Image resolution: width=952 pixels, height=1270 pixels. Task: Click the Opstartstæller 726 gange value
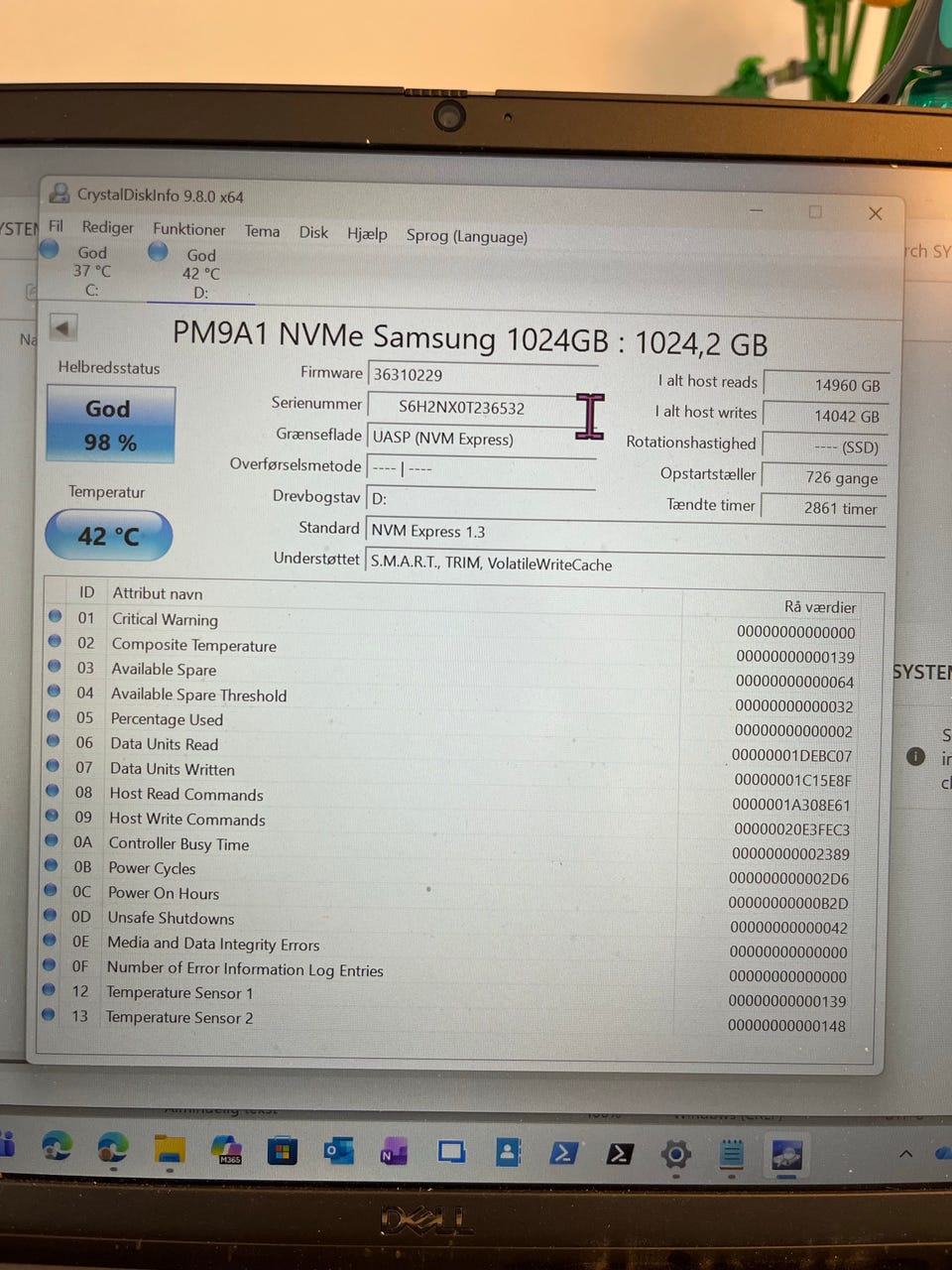(x=825, y=477)
